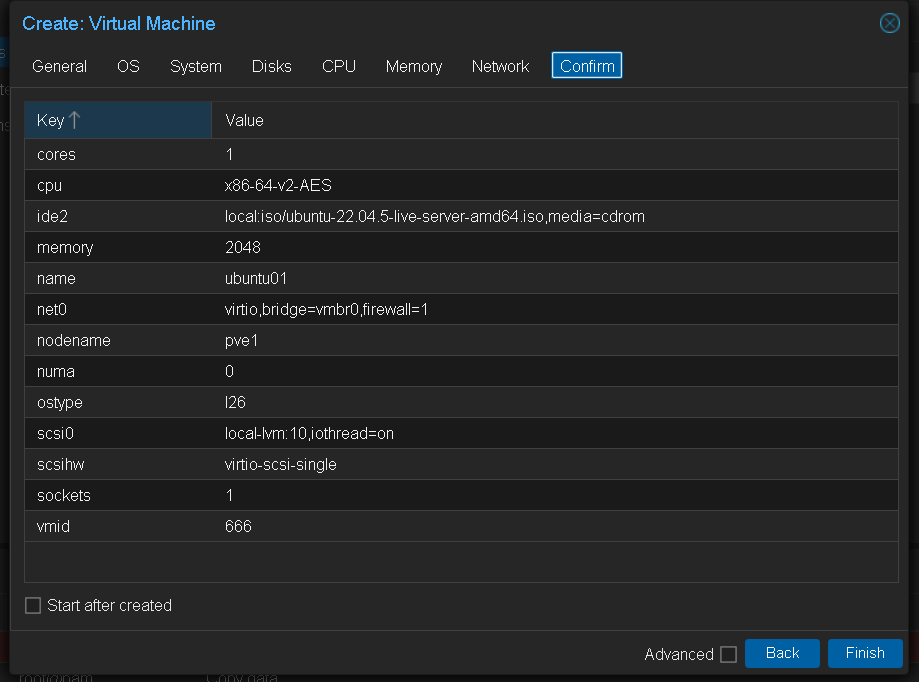Open the OS tab
Viewport: 919px width, 682px height.
[128, 66]
